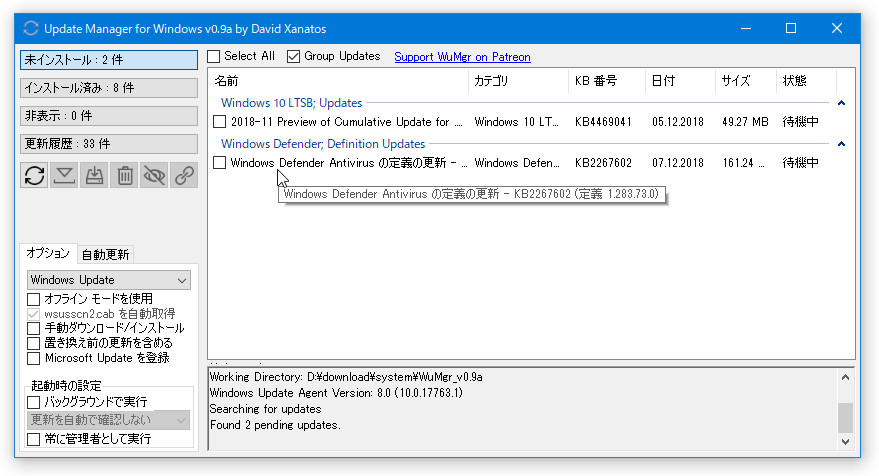This screenshot has width=879, height=476.
Task: Check the 2018-11 Preview Cumulative Update row
Action: (x=220, y=122)
